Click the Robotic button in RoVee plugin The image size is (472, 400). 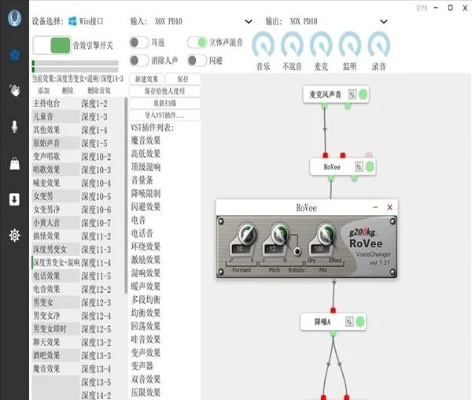[297, 251]
